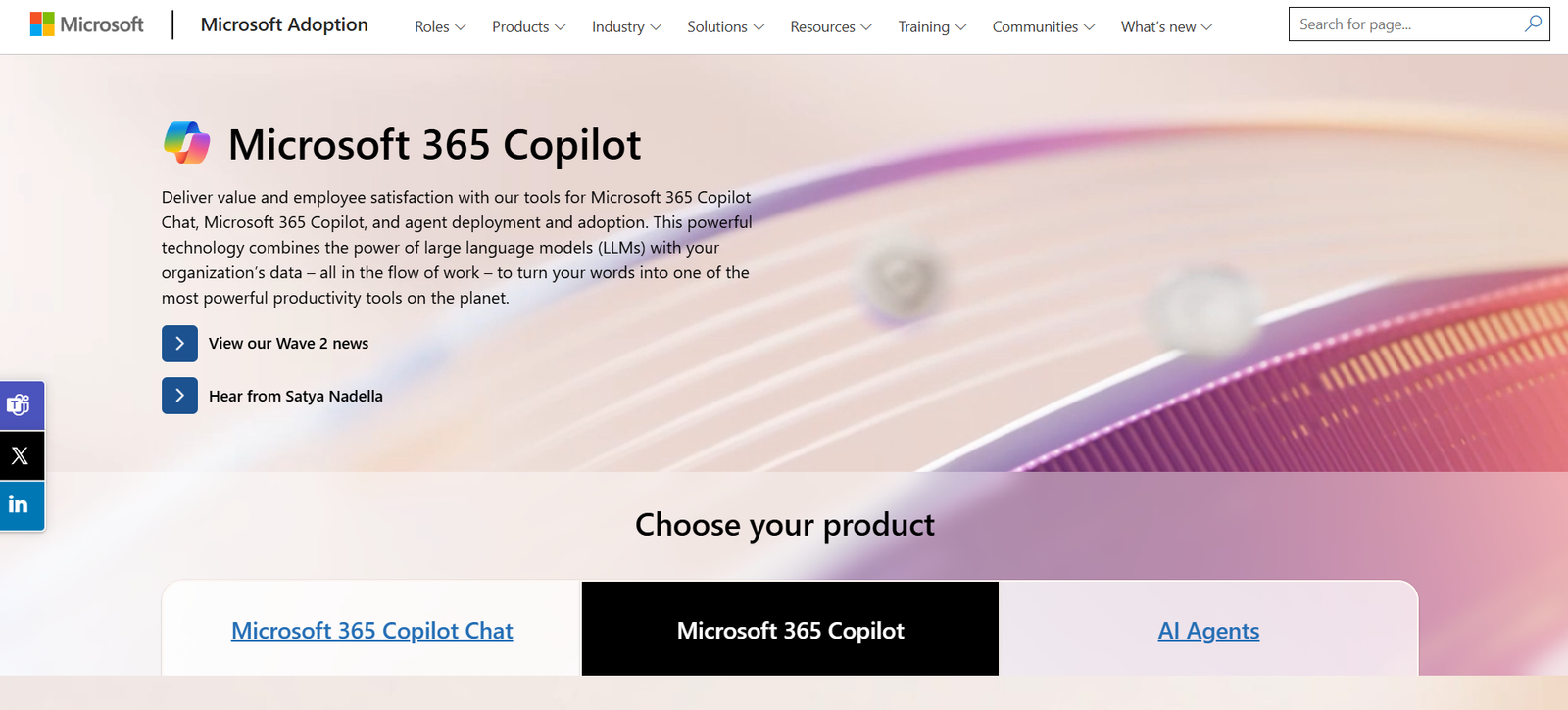Focus the Search for page input field

[1406, 24]
